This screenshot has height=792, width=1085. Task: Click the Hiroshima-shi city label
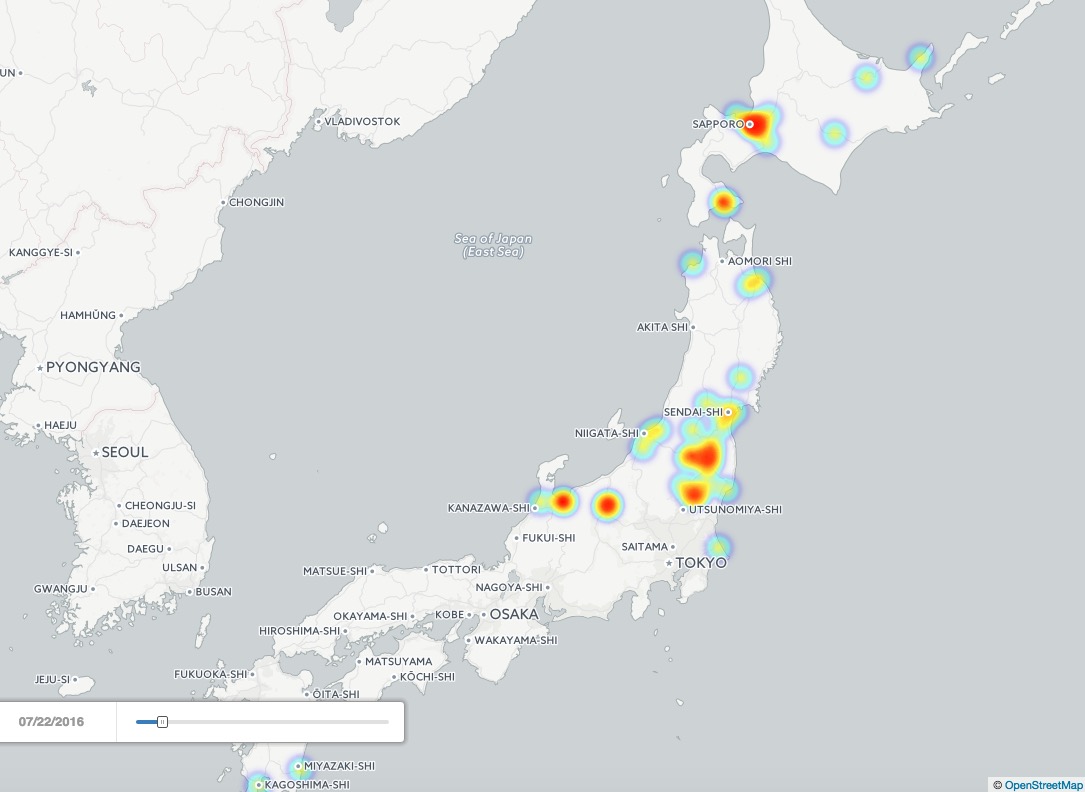pos(300,631)
